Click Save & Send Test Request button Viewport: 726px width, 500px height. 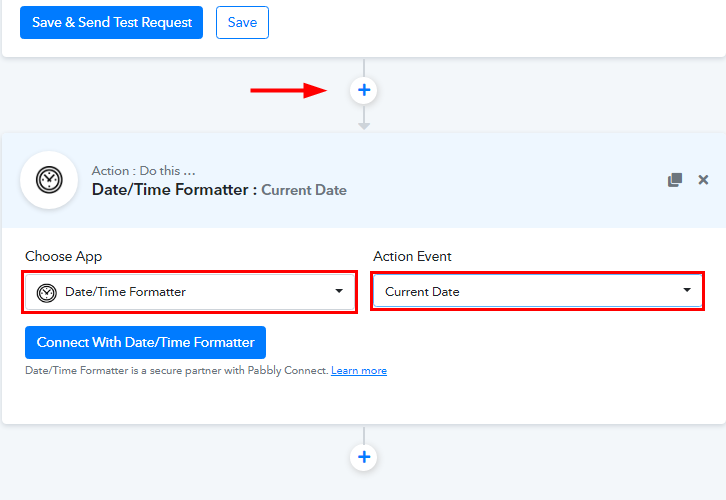point(111,22)
